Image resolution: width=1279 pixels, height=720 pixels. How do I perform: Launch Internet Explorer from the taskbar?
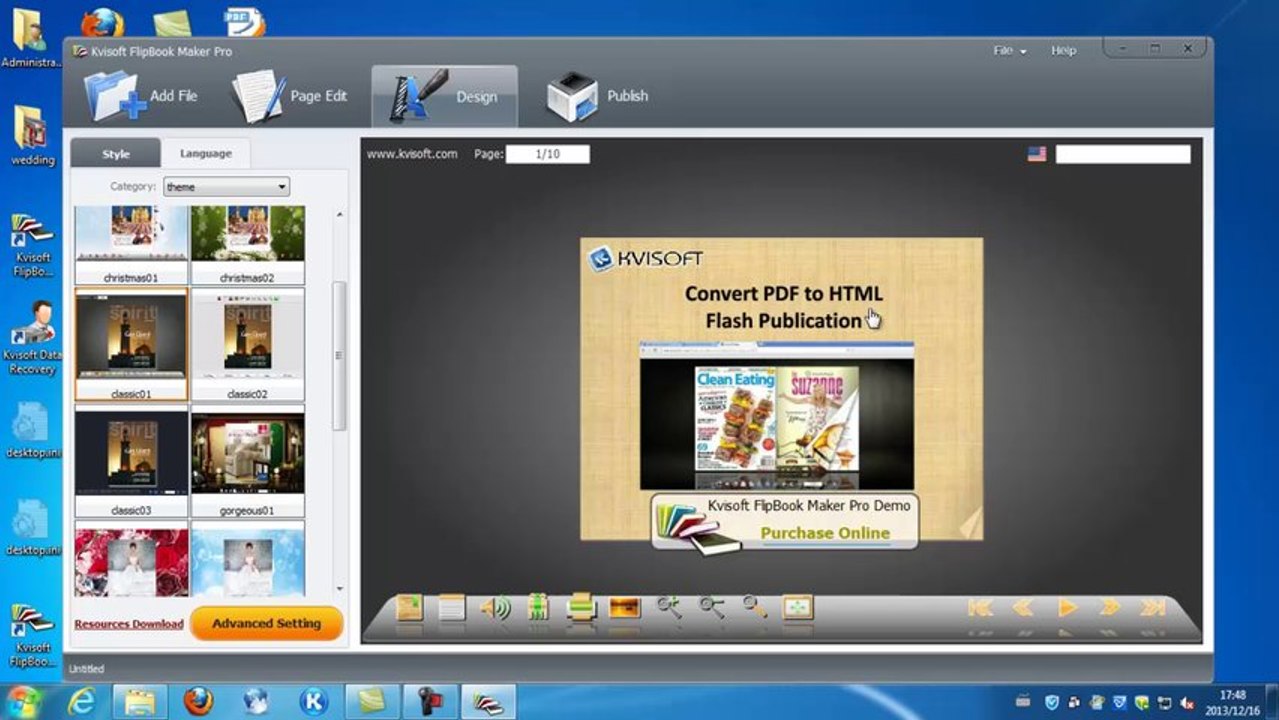[x=81, y=702]
